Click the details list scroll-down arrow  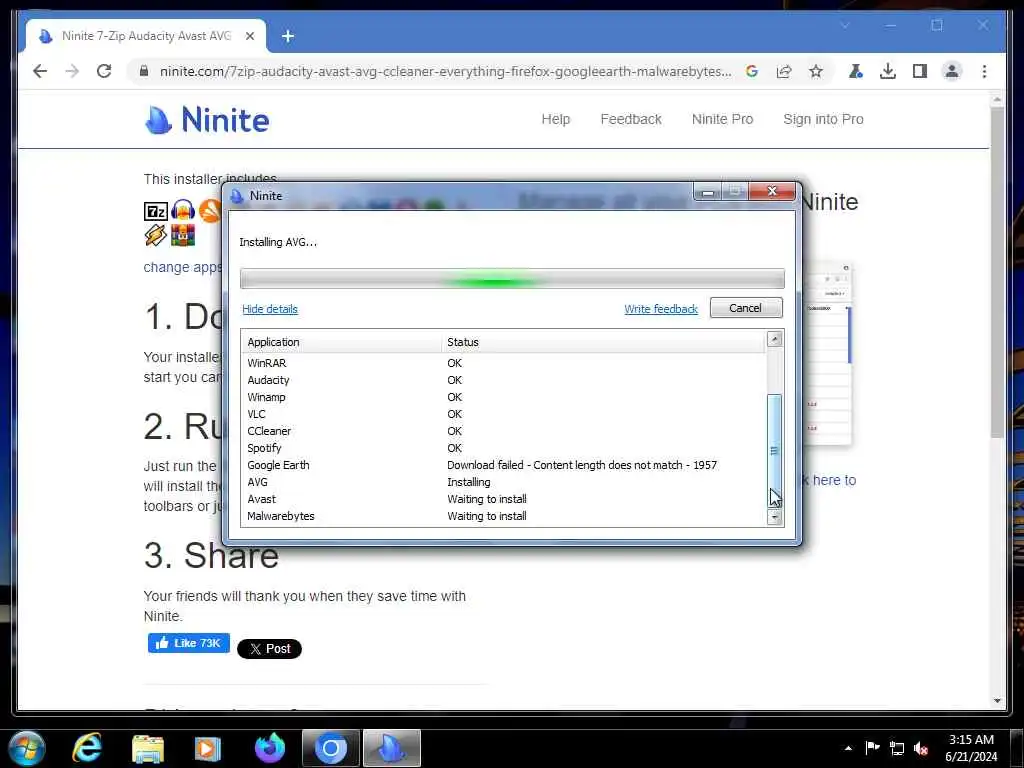[775, 517]
